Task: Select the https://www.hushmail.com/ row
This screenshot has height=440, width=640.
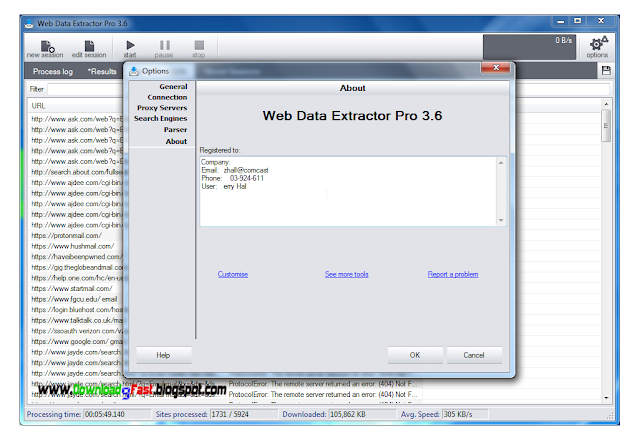Action: tap(76, 246)
